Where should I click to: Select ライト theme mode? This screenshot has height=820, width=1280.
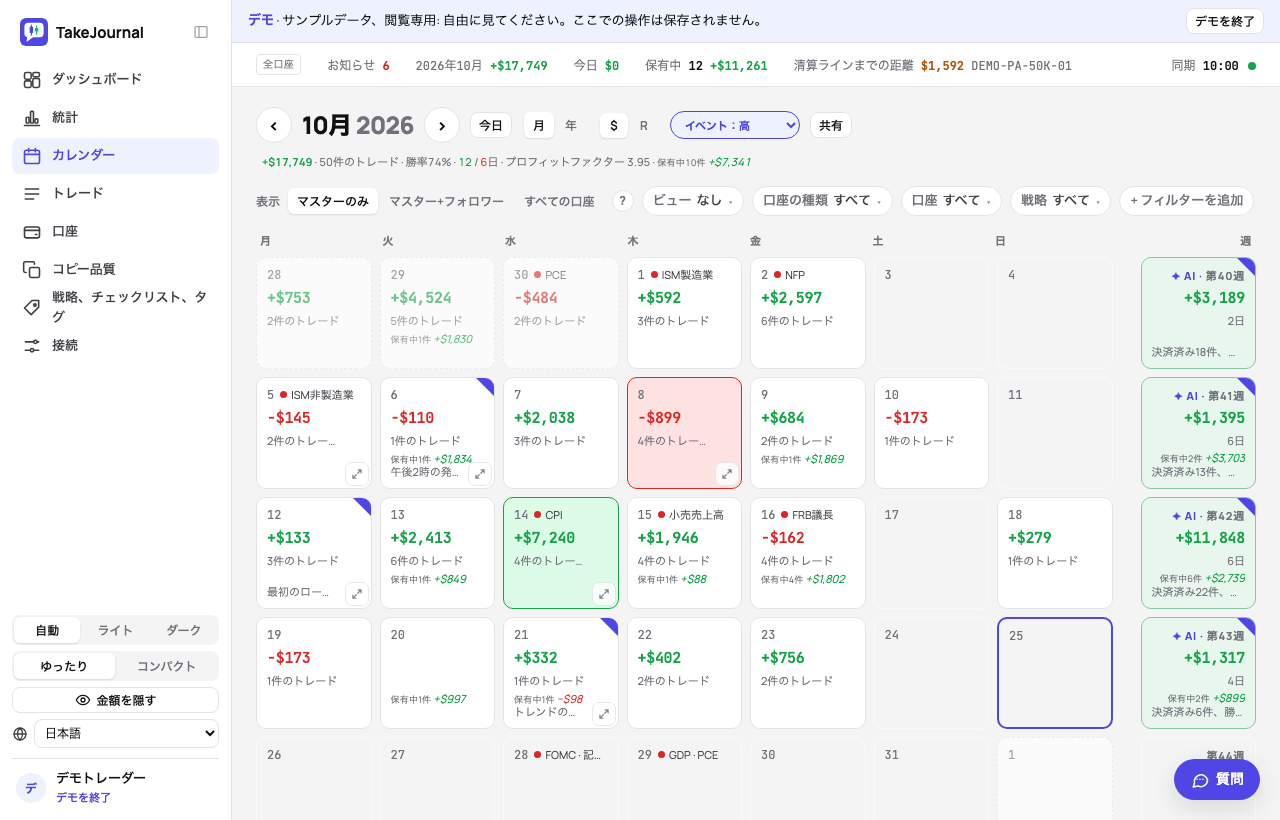[x=115, y=630]
